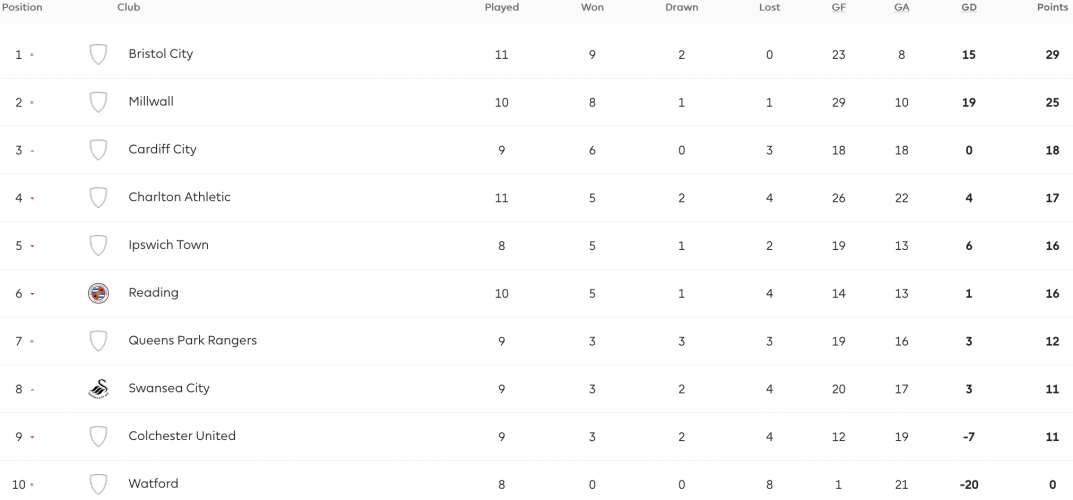Open the Cardiff City club link
This screenshot has height=500, width=1073.
pyautogui.click(x=162, y=149)
